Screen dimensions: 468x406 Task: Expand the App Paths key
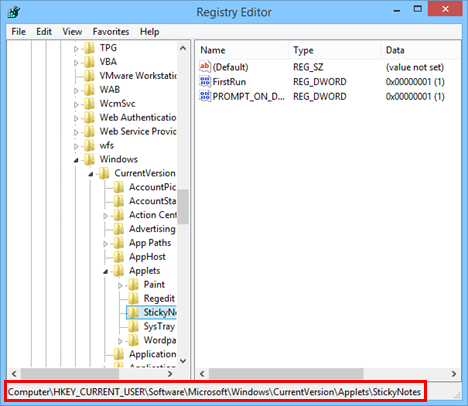[x=105, y=244]
